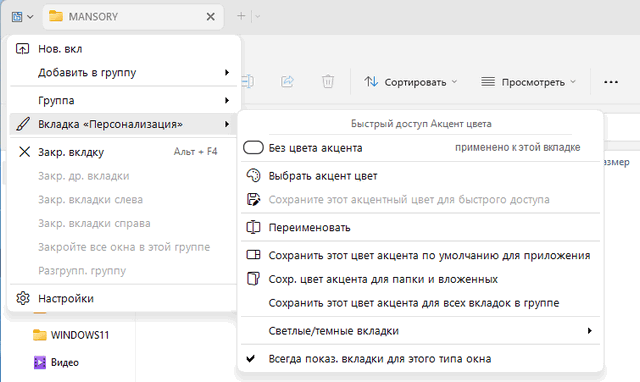
Task: Click the rename icon beside Переименовать
Action: coord(253,227)
